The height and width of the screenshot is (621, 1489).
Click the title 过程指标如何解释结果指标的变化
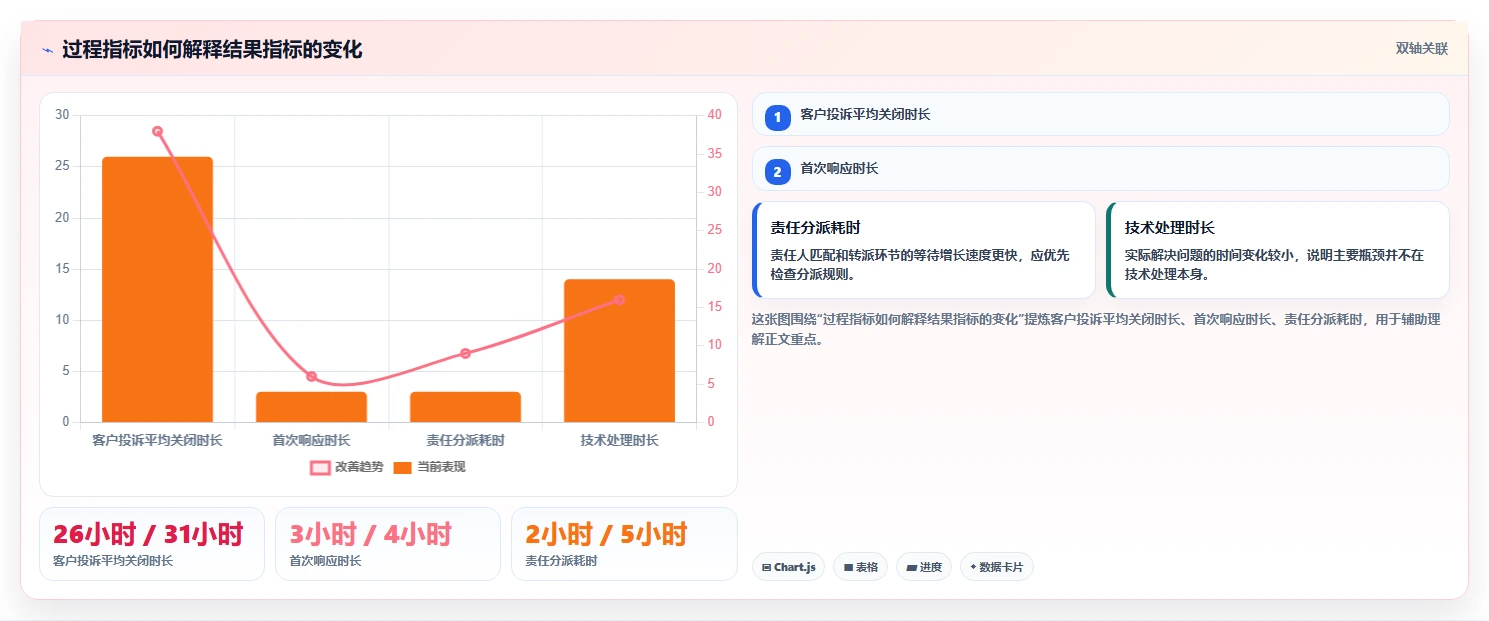click(212, 50)
